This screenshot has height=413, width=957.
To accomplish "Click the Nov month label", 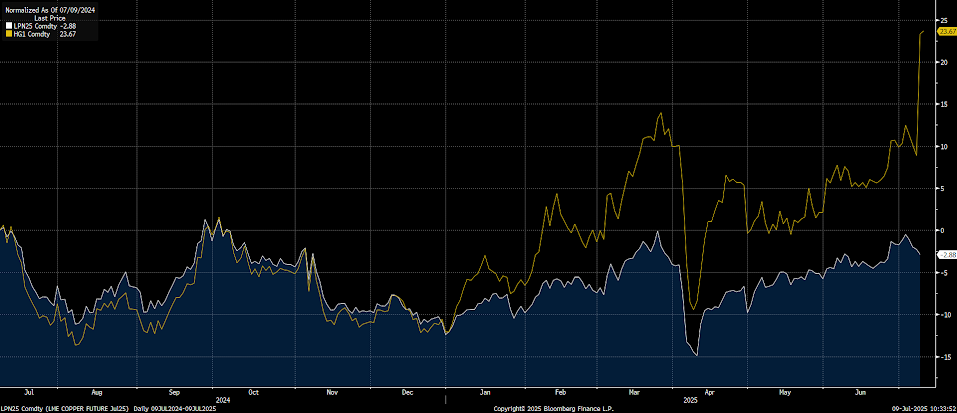I will coord(333,393).
